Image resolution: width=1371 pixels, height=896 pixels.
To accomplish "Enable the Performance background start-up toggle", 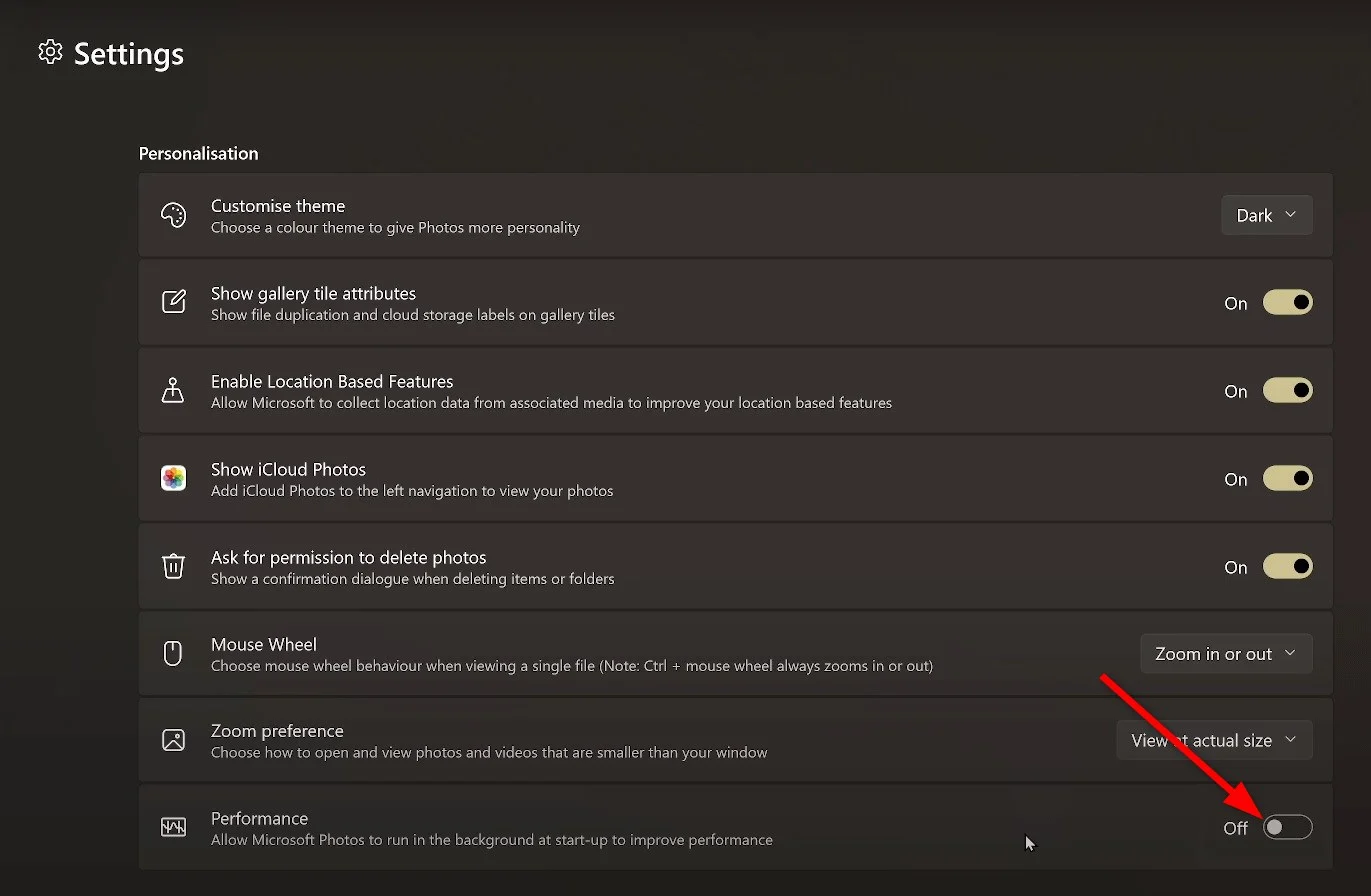I will tap(1287, 828).
